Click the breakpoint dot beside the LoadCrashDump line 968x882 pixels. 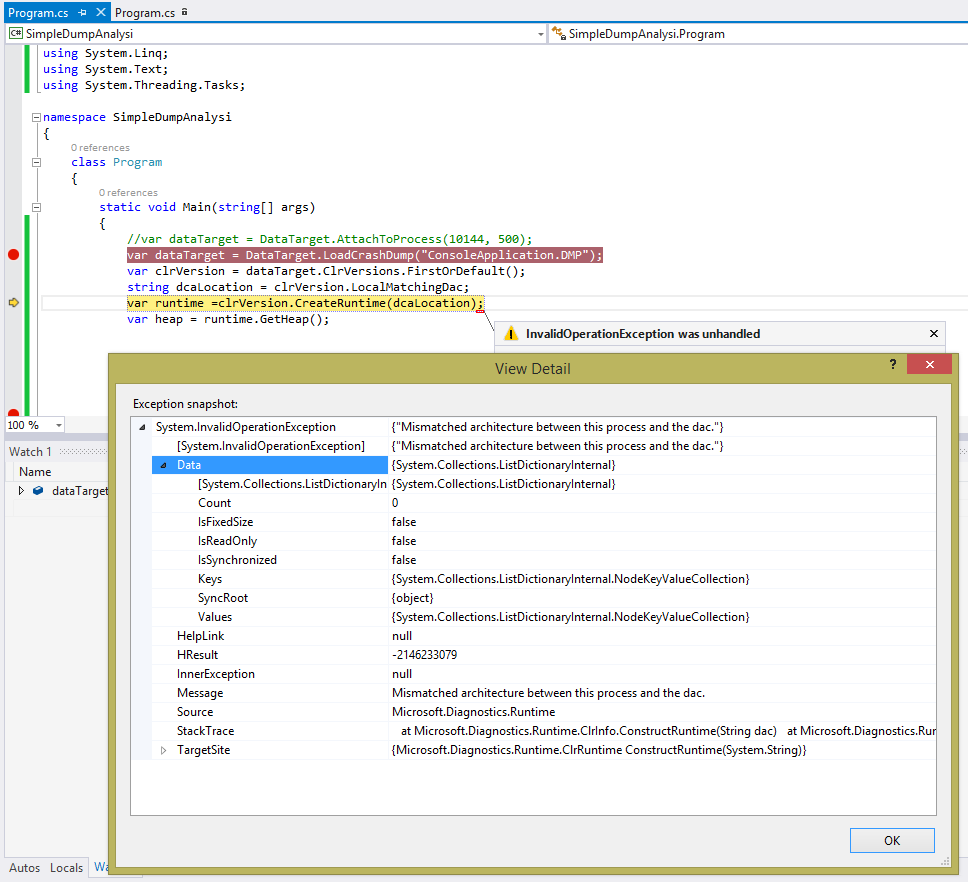pyautogui.click(x=14, y=255)
